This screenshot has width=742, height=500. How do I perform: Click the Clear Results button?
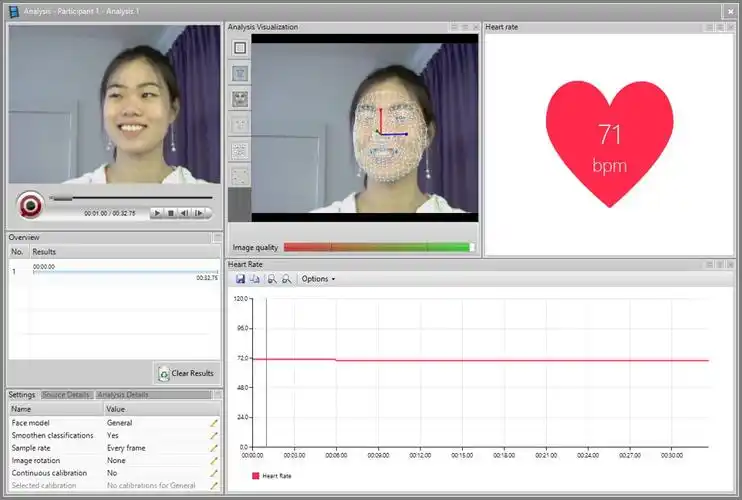[x=186, y=373]
